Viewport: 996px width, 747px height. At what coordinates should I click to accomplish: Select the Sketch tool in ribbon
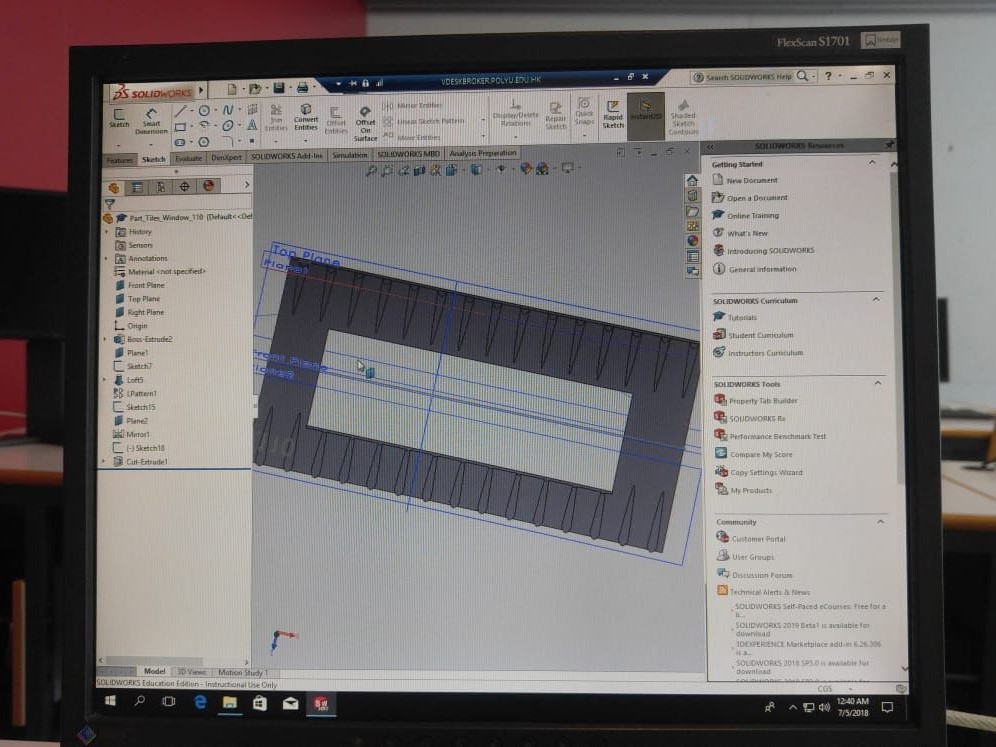pos(119,118)
